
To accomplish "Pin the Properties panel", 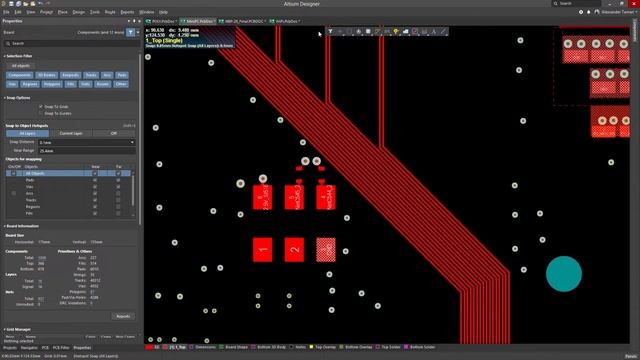I will tap(134, 21).
